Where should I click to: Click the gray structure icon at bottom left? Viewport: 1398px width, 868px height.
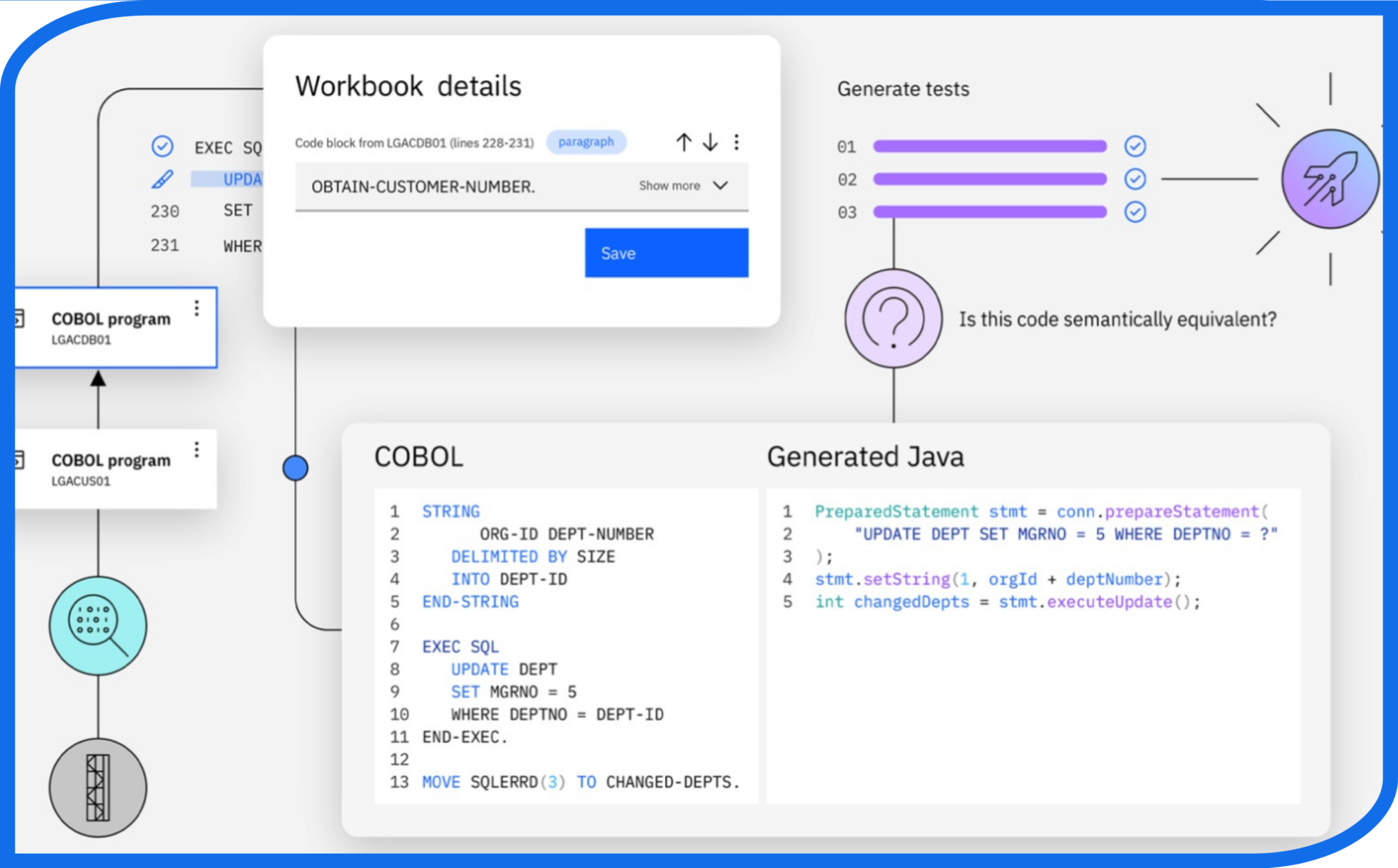98,786
